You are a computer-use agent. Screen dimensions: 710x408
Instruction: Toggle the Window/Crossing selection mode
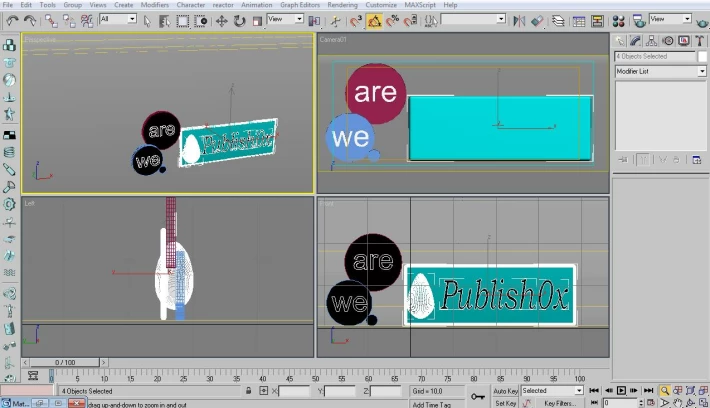point(201,21)
